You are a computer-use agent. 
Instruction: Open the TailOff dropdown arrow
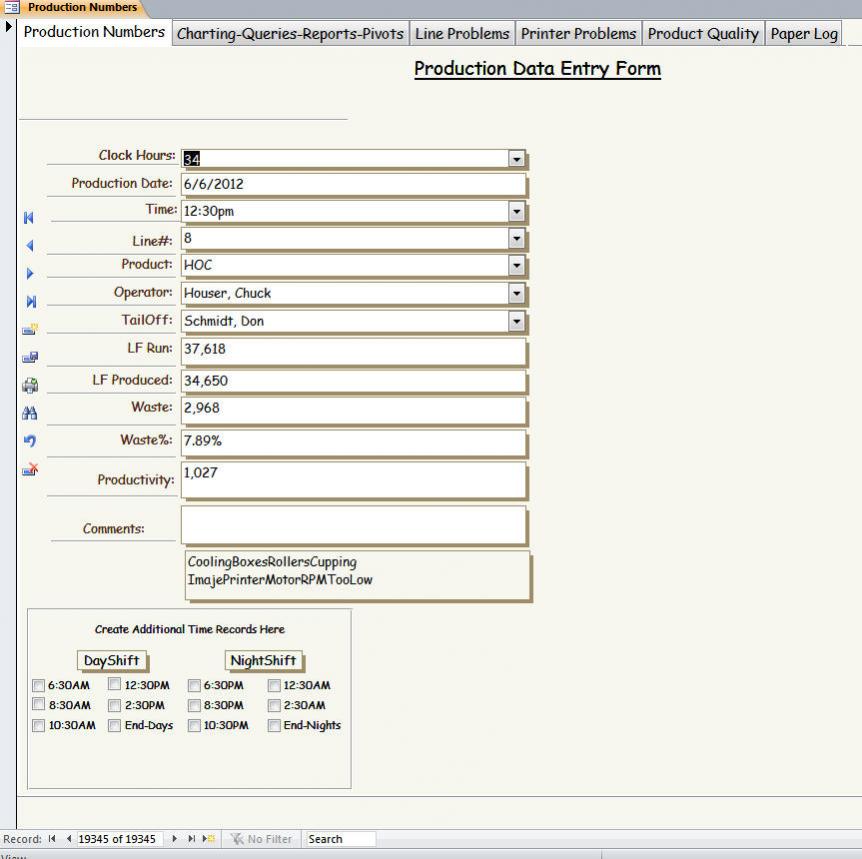[516, 321]
